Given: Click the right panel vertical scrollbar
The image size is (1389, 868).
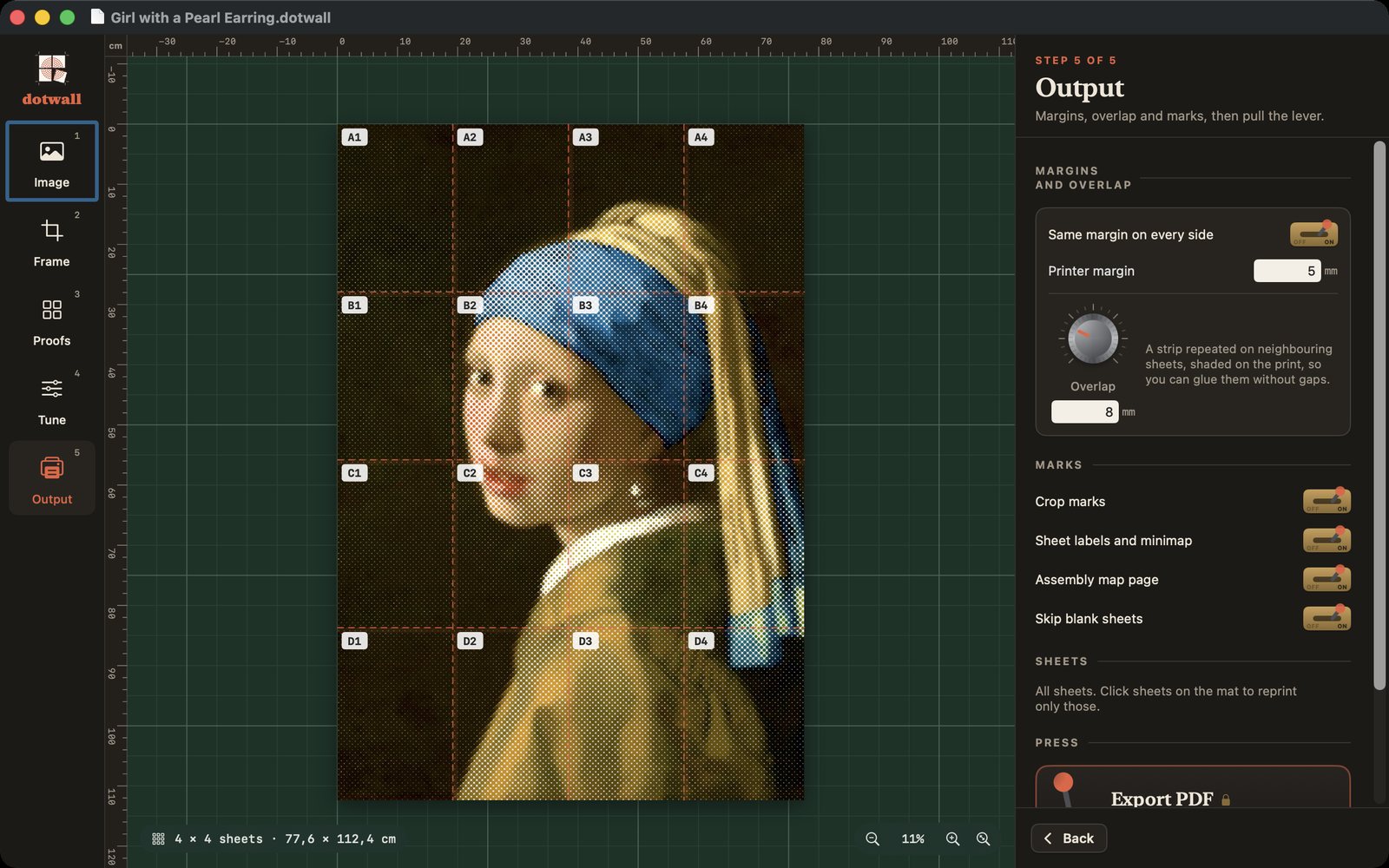Looking at the screenshot, I should click(1379, 417).
